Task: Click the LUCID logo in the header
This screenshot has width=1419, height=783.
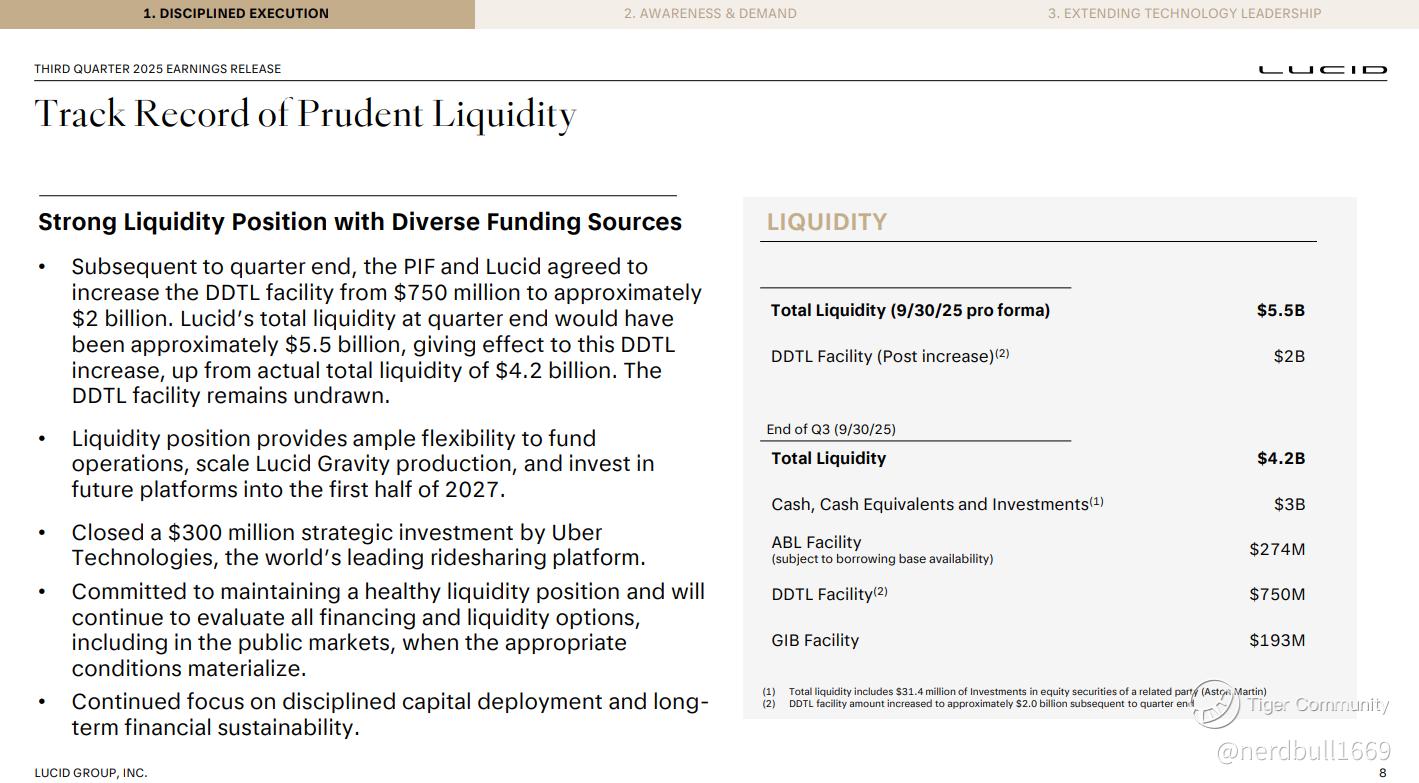Action: point(1322,70)
